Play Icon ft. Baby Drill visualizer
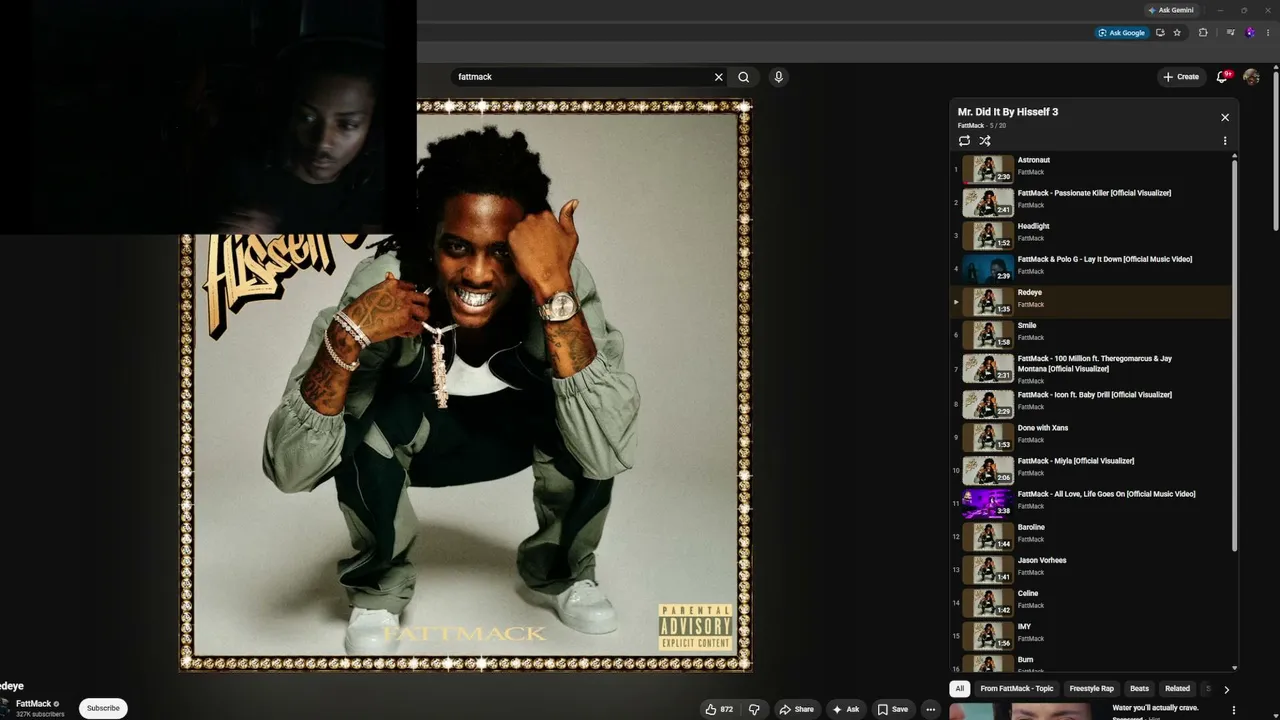This screenshot has width=1280, height=720. pyautogui.click(x=1091, y=404)
